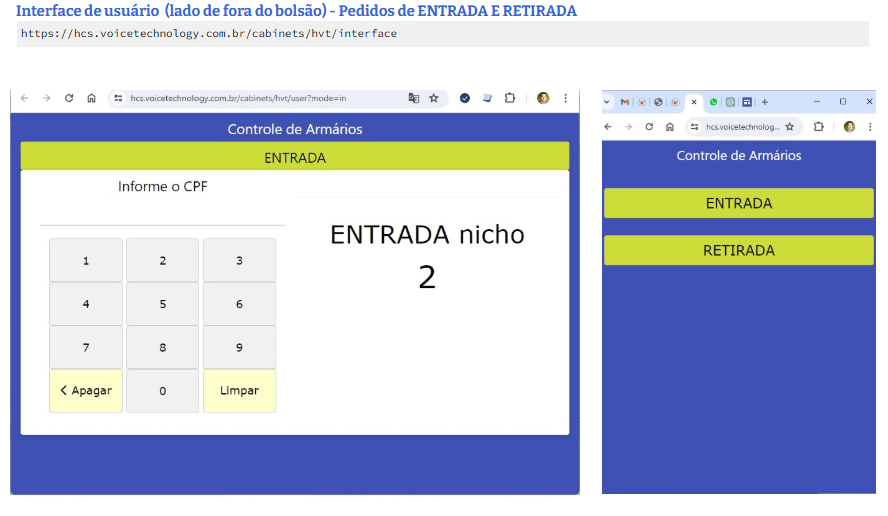
Task: Open the Gmail tab in right browser
Action: 624,102
